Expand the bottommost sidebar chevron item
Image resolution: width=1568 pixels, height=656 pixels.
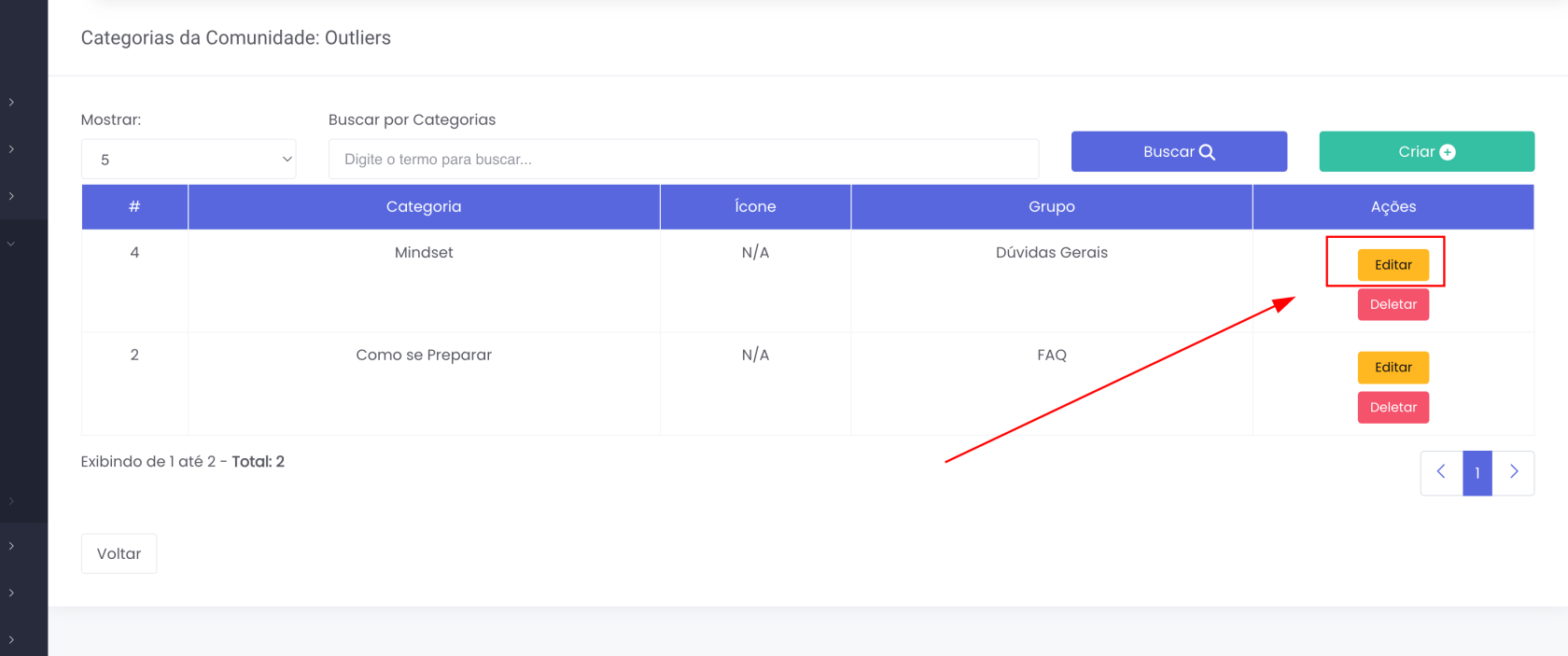click(11, 639)
